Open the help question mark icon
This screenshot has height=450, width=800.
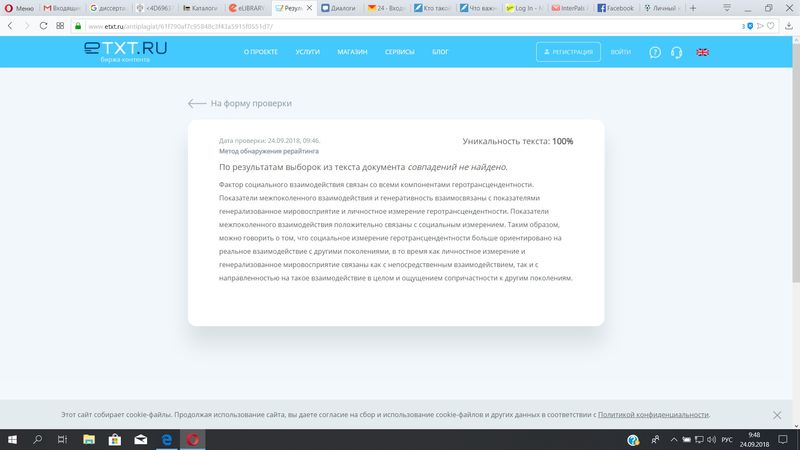(655, 52)
